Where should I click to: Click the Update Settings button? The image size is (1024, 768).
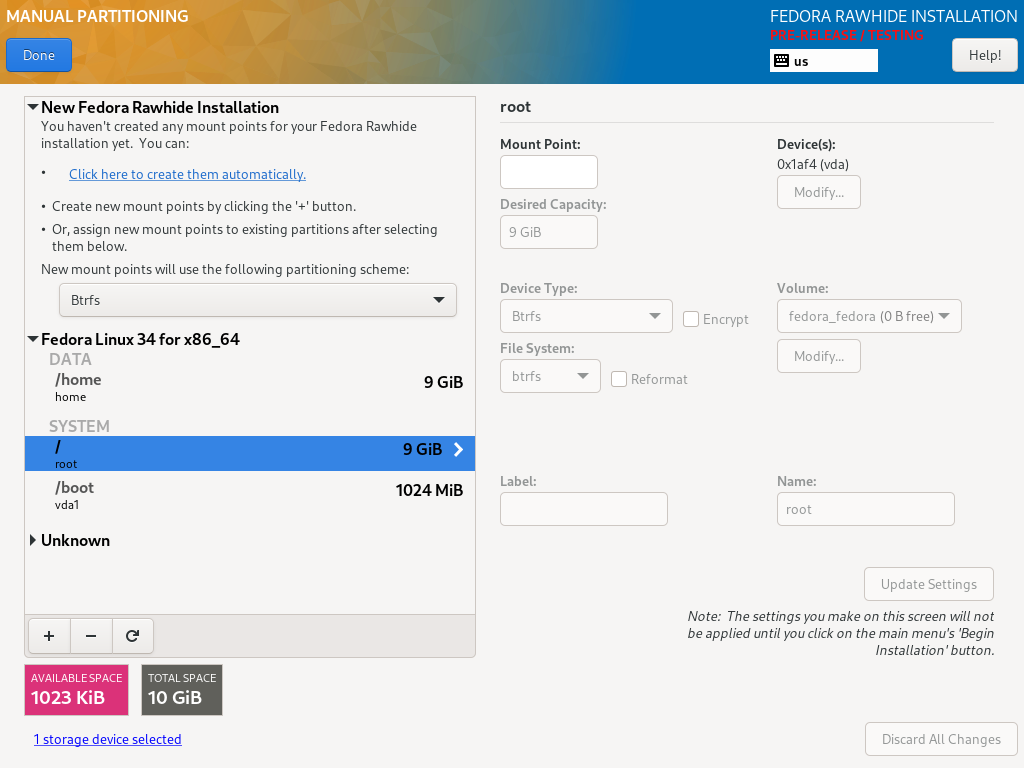(929, 584)
